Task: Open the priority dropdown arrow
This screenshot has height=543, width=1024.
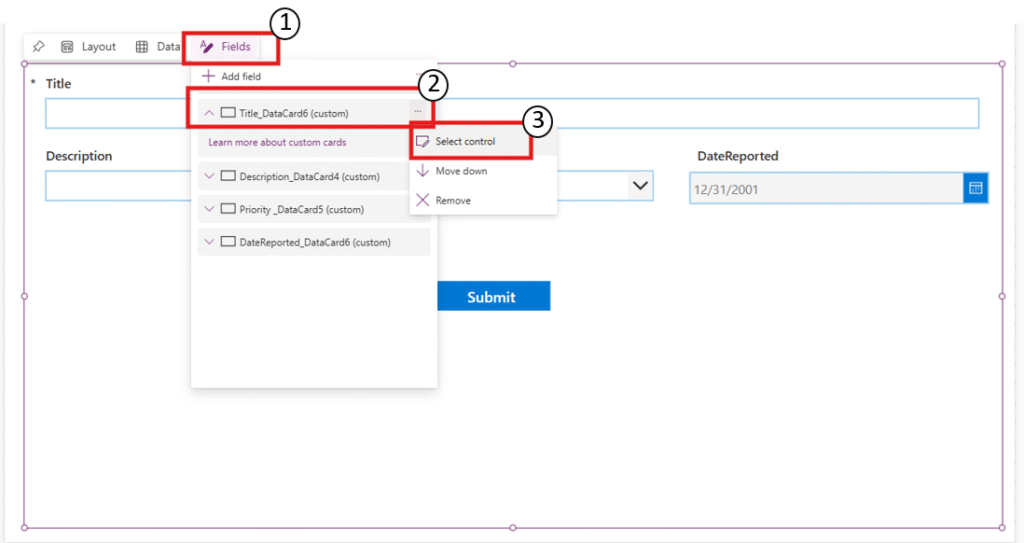Action: tap(641, 186)
